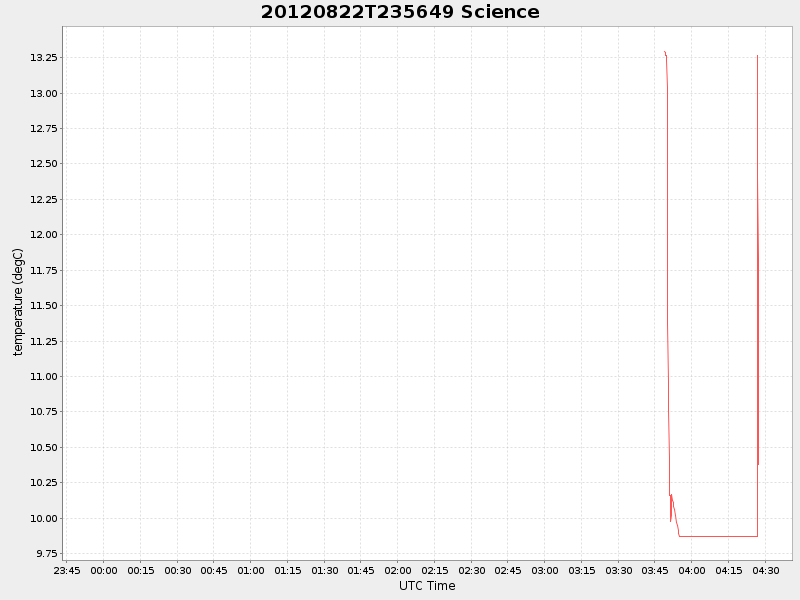Click the 02:00 time tick label

click(x=397, y=570)
